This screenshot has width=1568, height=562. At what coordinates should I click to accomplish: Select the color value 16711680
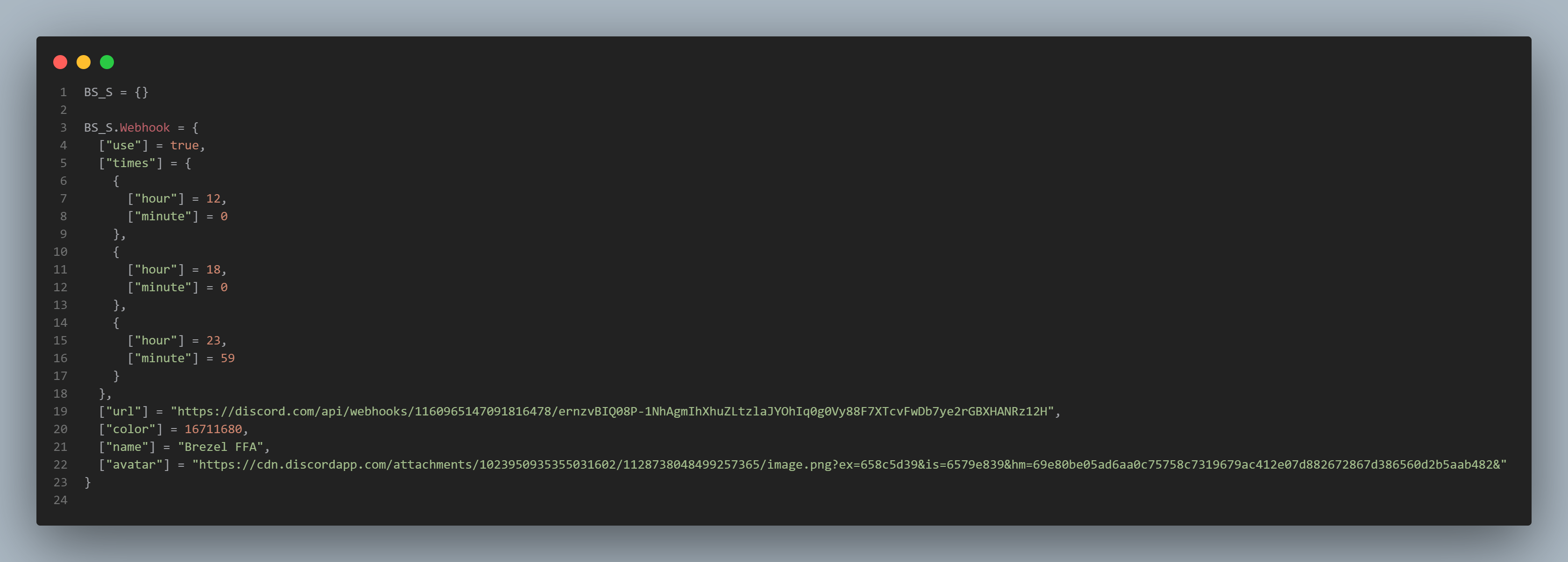pyautogui.click(x=213, y=429)
